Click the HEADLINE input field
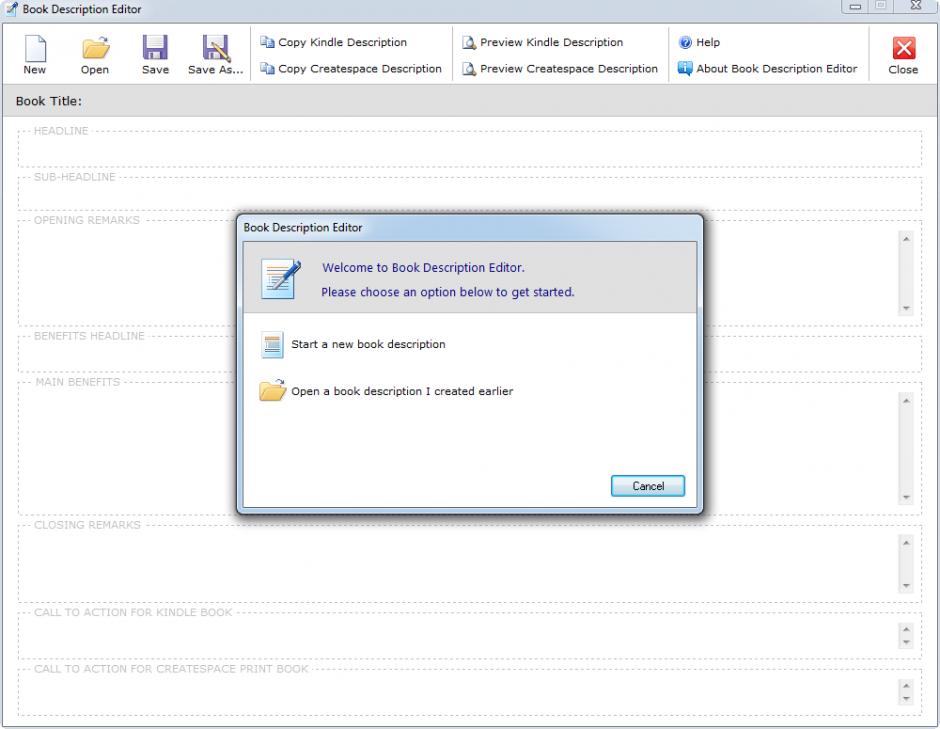This screenshot has height=729, width=940. 469,151
